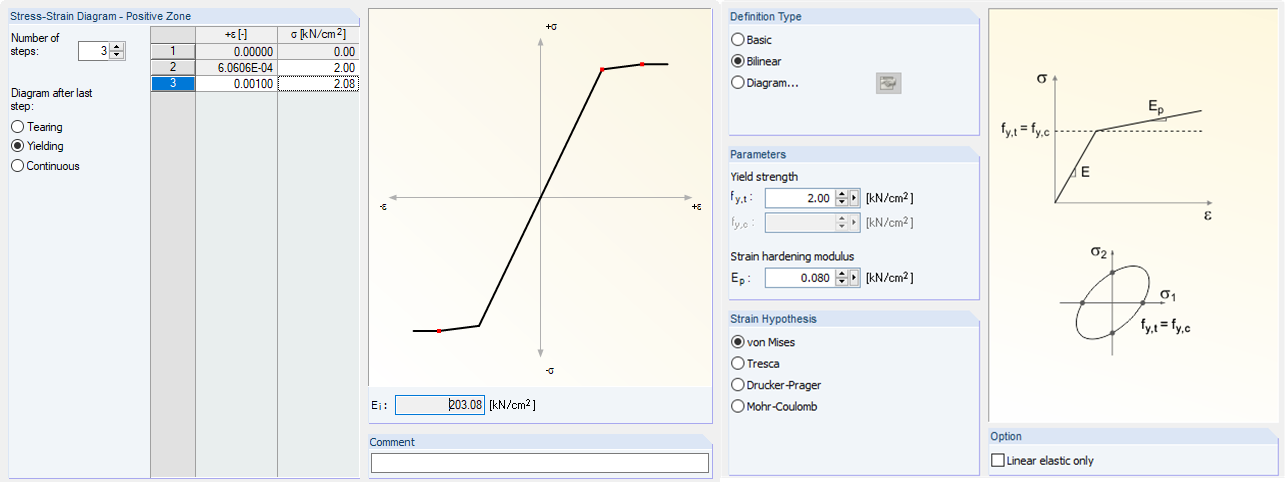Select the Tearing option
1285x482 pixels.
tap(17, 127)
